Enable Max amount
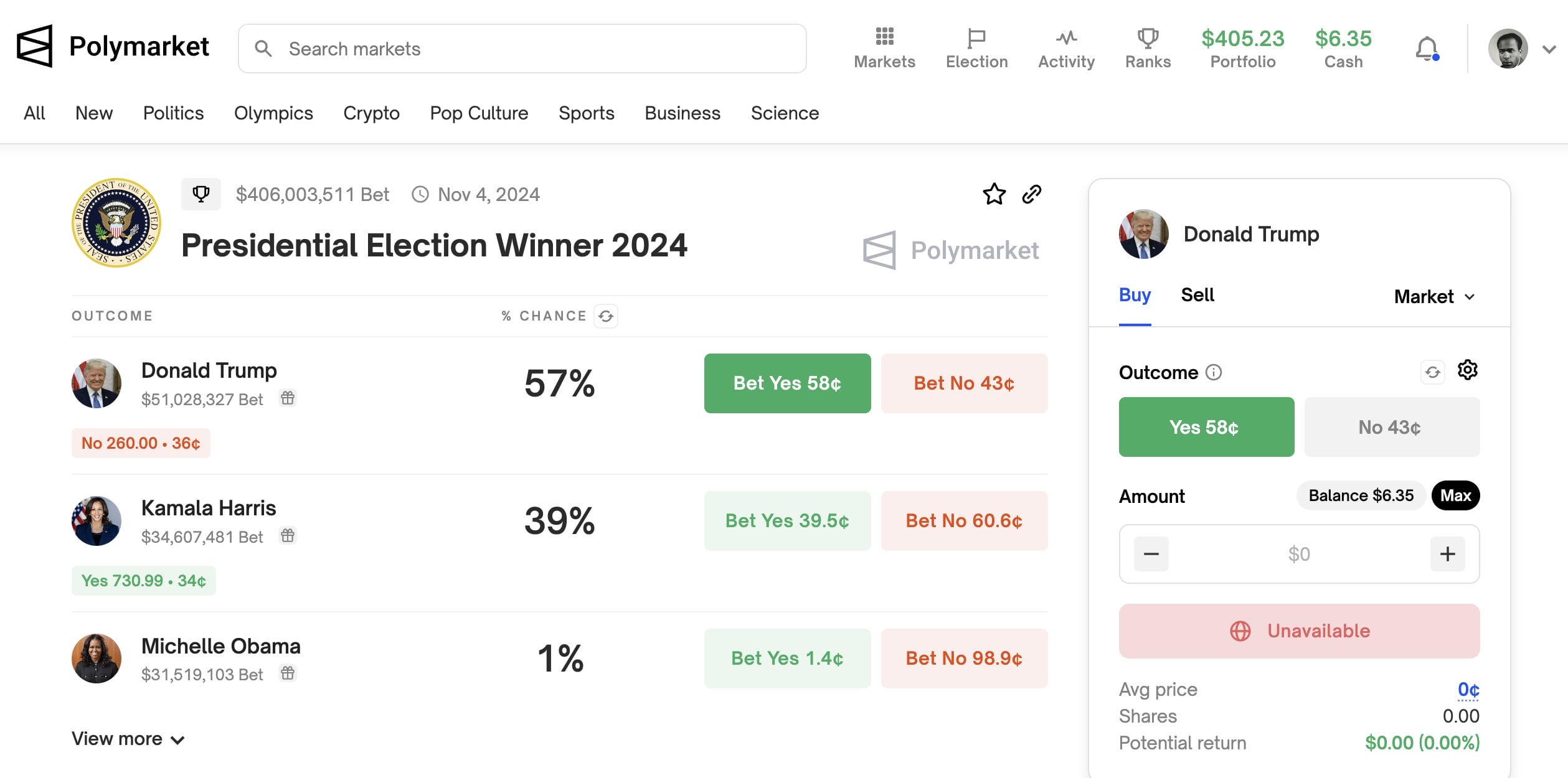1568x778 pixels. click(x=1455, y=495)
